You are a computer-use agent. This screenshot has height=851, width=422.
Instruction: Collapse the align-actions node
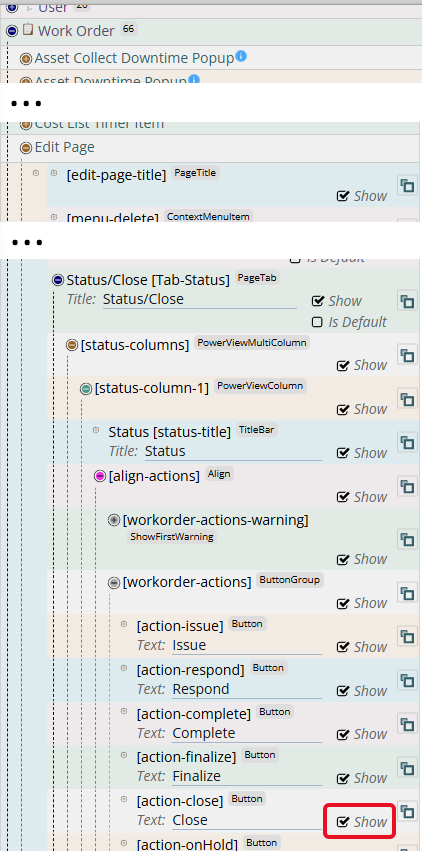tap(100, 477)
